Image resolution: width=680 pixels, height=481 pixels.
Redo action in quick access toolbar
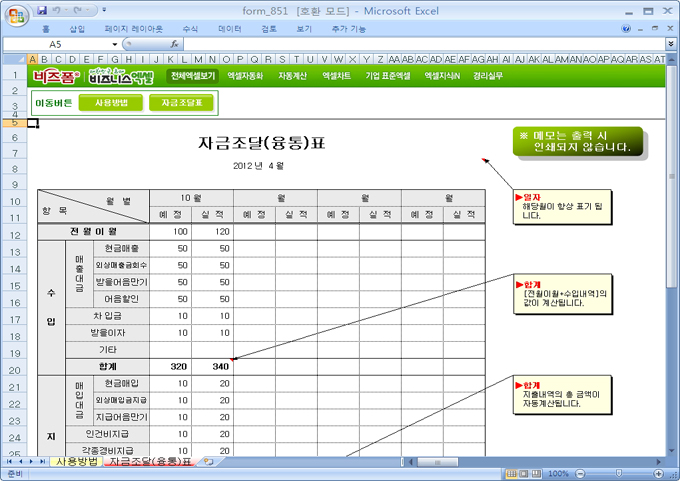pos(78,10)
